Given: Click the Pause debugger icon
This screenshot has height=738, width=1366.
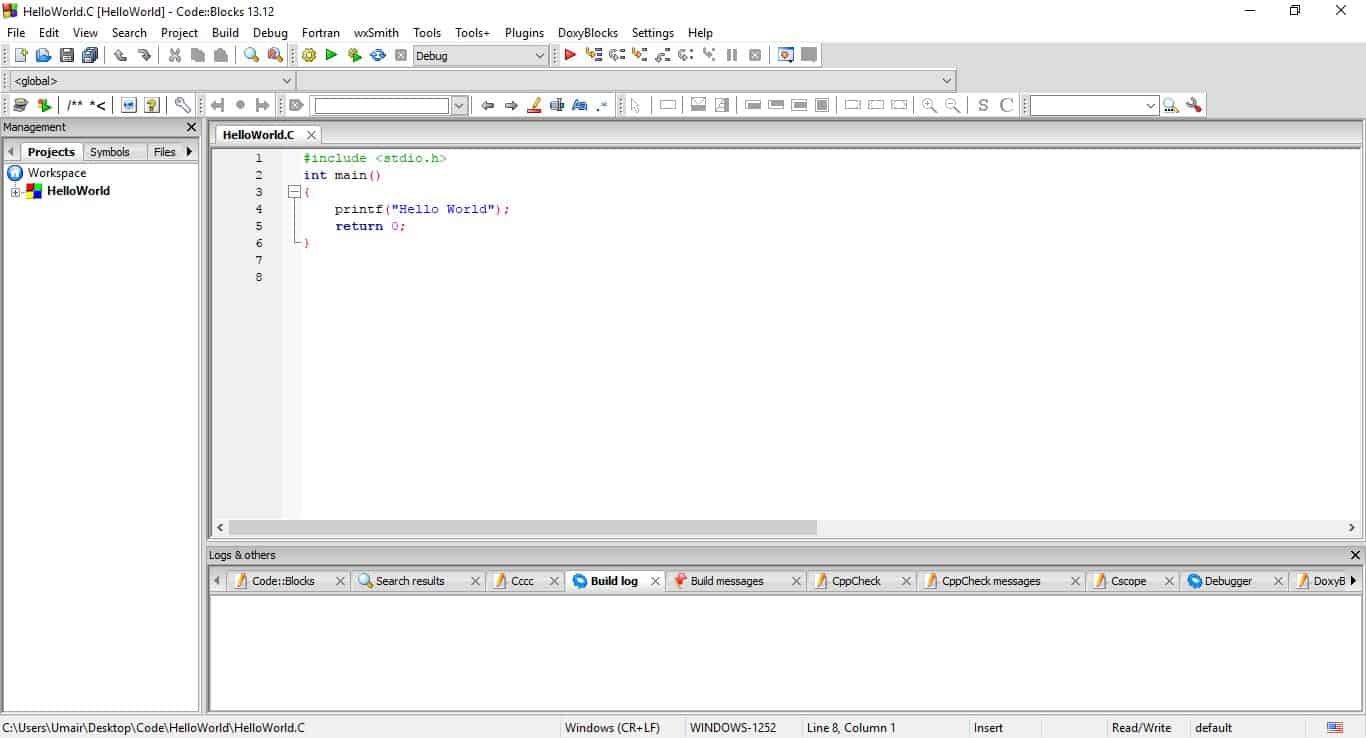Looking at the screenshot, I should [731, 55].
